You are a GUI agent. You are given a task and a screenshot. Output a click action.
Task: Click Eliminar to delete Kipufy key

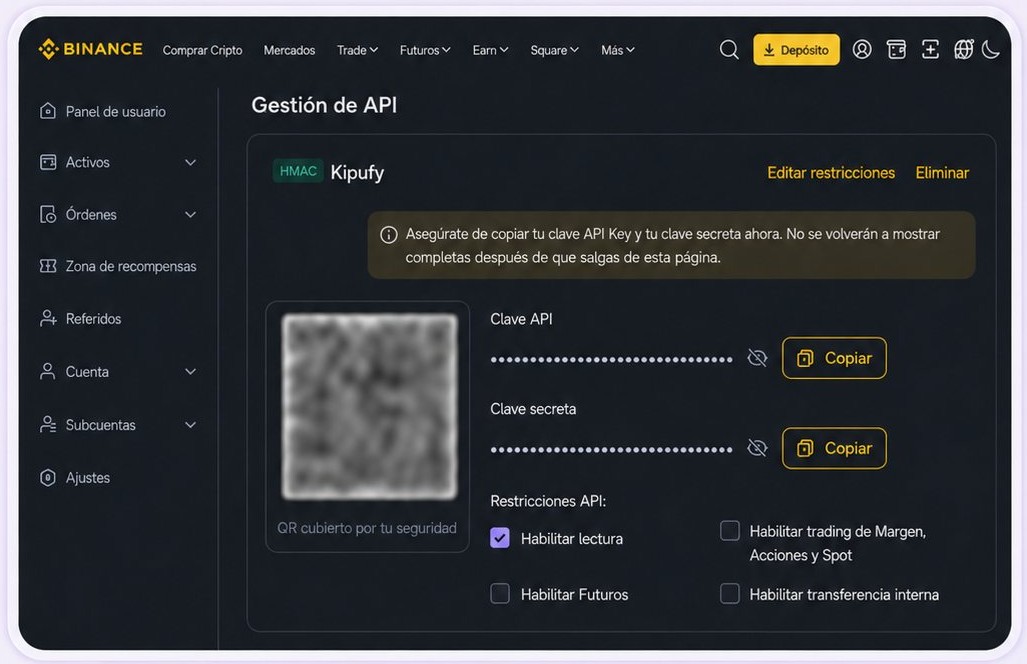942,172
